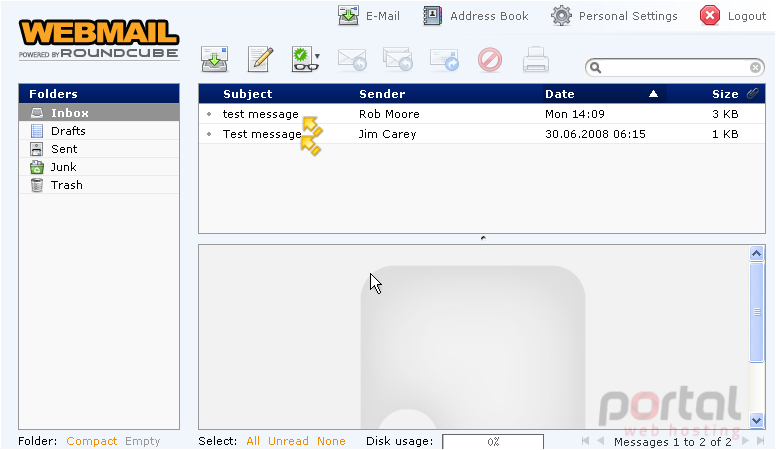Click the attachment paperclip column icon
Screen dimensions: 776x450
[x=753, y=93]
